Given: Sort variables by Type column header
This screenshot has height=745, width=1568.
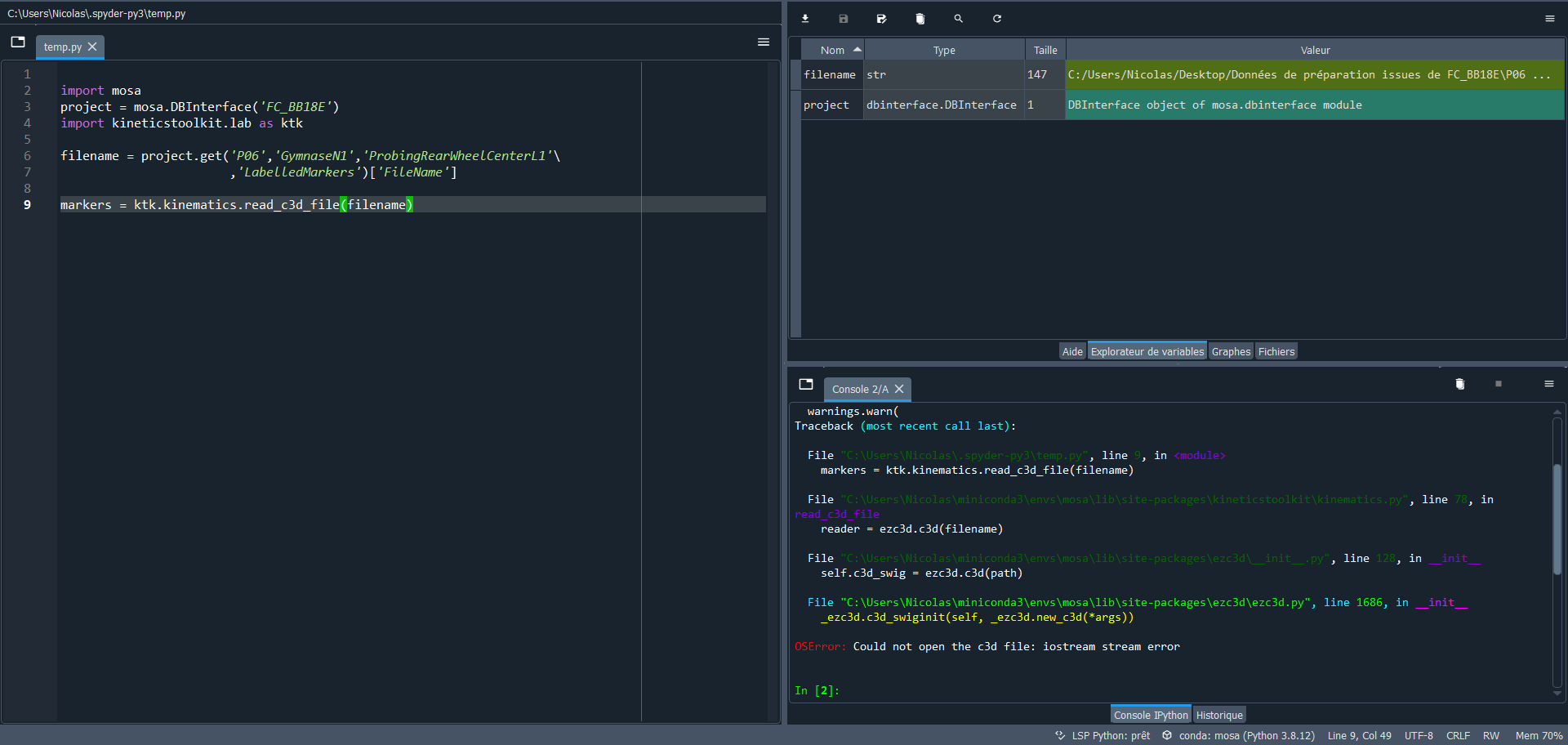Looking at the screenshot, I should coord(944,50).
